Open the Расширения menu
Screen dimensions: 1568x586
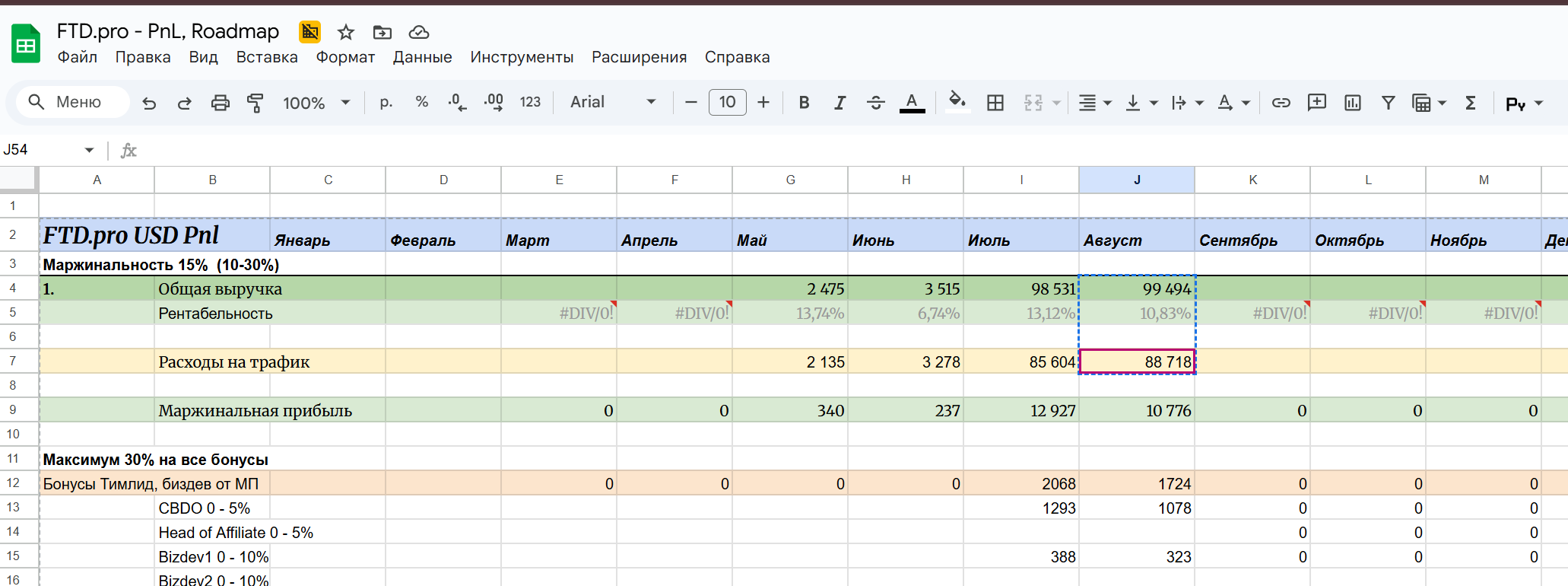pyautogui.click(x=639, y=57)
